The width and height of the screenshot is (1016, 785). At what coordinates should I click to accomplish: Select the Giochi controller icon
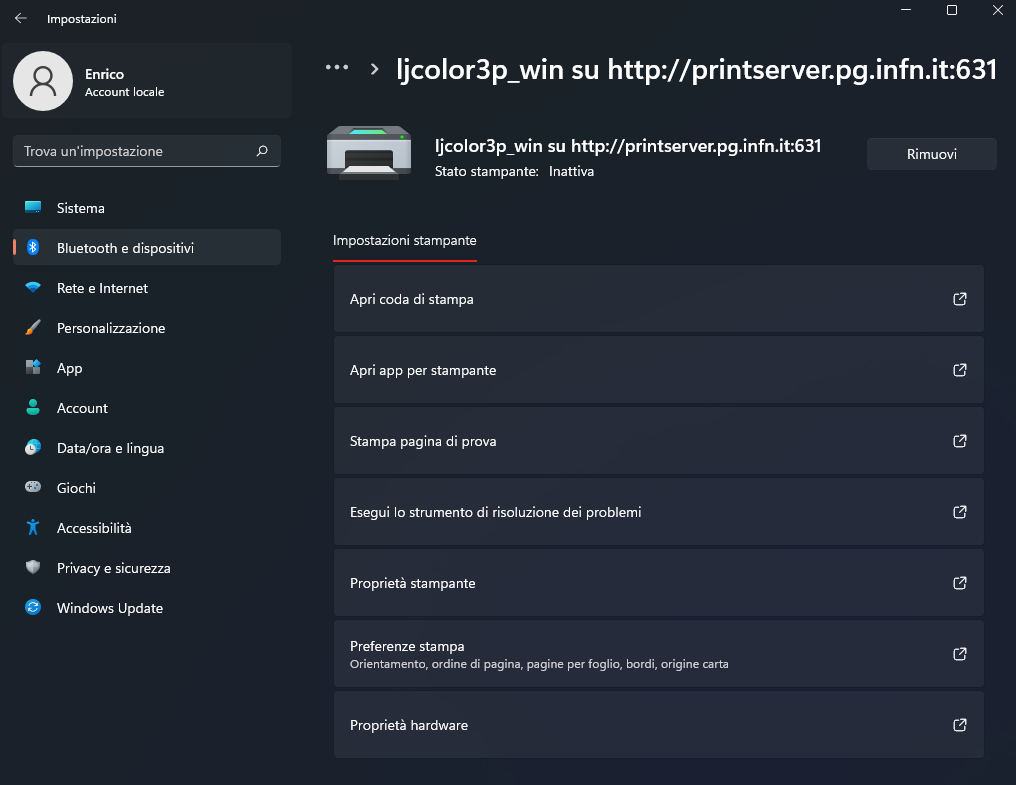(x=33, y=487)
